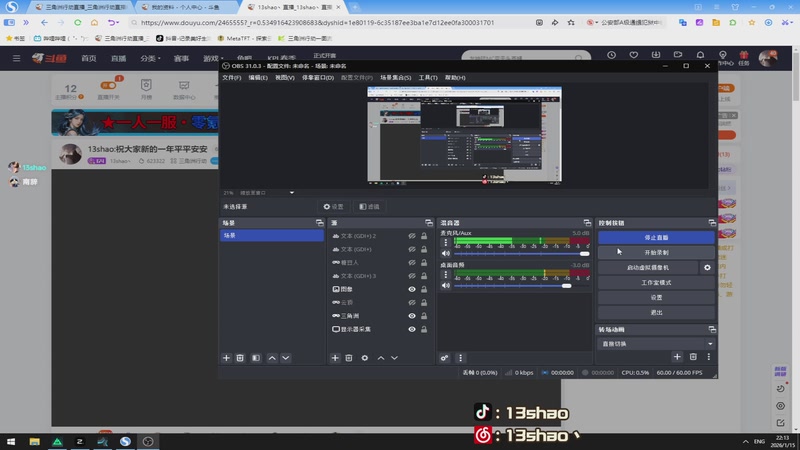
Task: Open advanced audio properties in mixer footer
Action: point(444,358)
